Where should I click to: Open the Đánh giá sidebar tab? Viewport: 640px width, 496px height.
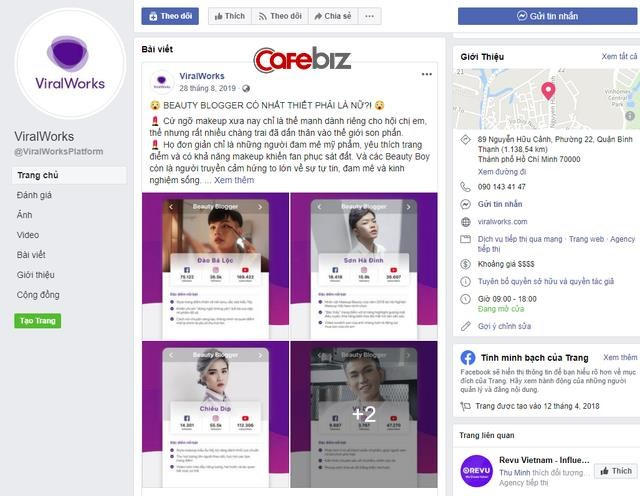34,195
